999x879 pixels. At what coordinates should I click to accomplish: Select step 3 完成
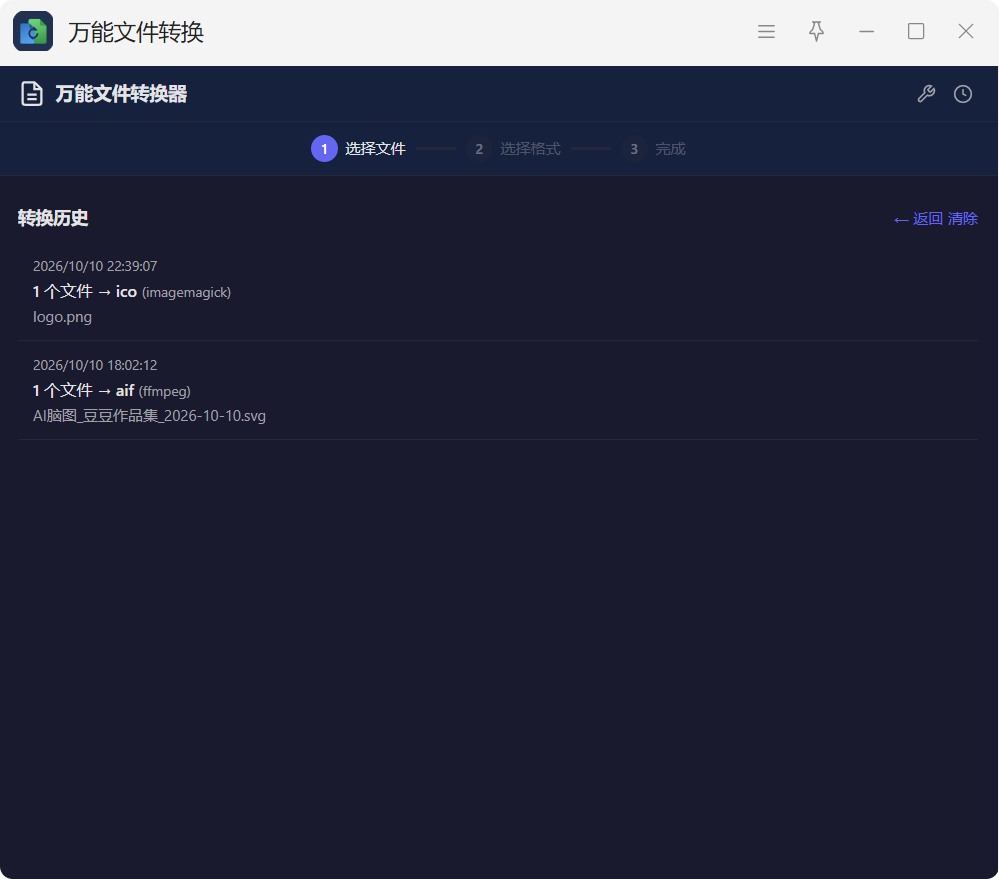click(654, 149)
